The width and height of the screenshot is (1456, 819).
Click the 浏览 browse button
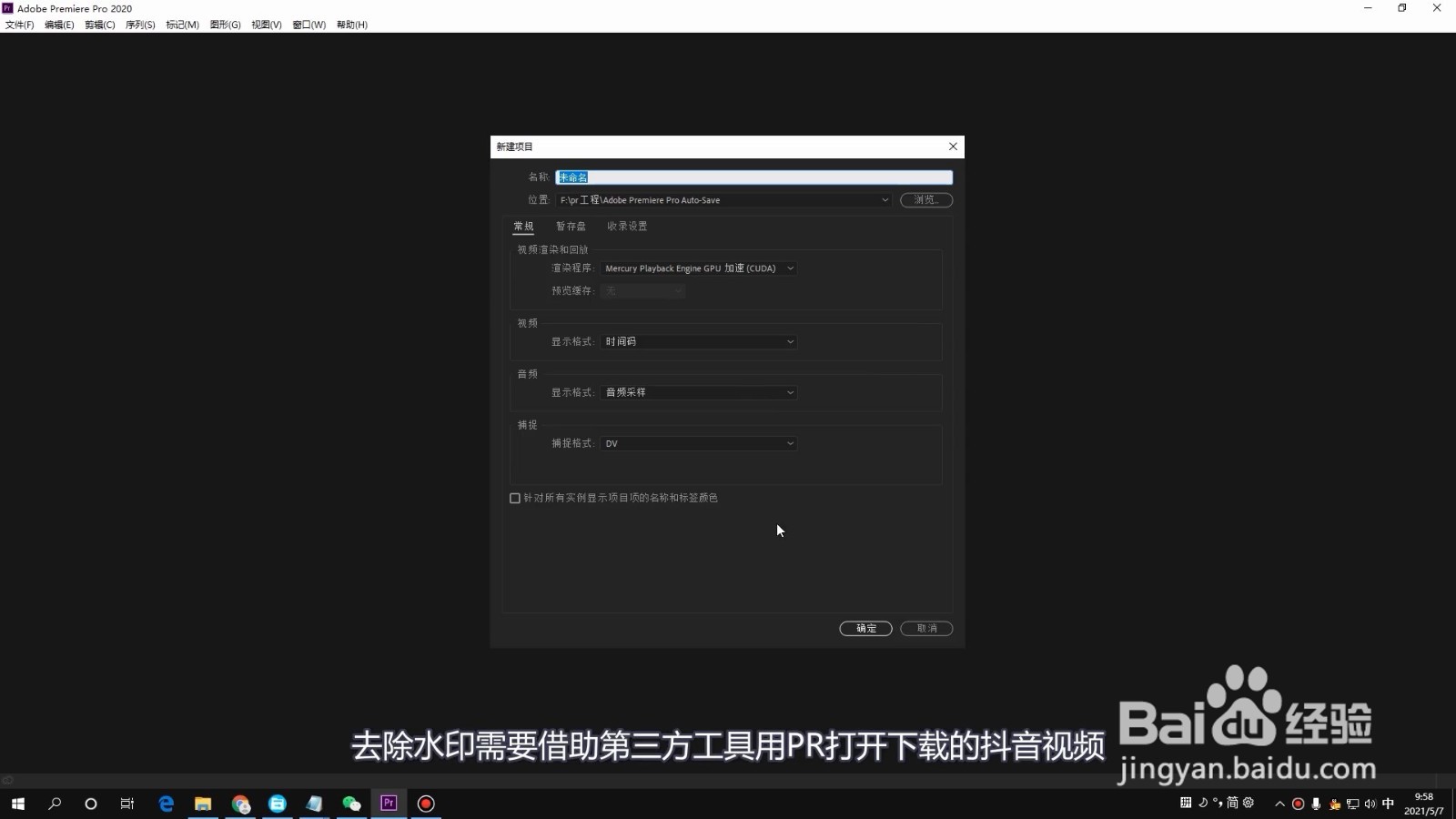(x=926, y=200)
